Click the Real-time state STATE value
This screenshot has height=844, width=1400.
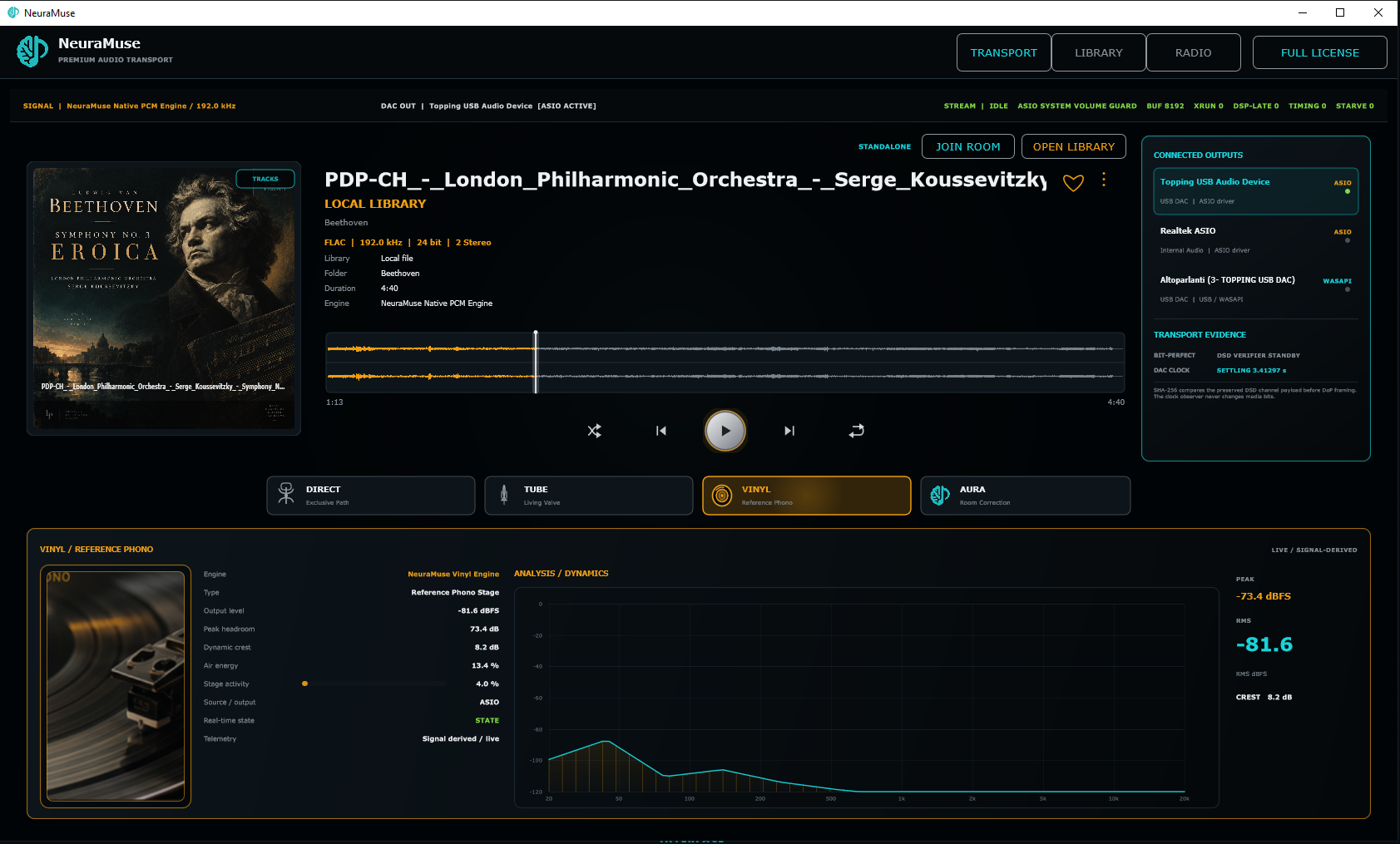487,721
